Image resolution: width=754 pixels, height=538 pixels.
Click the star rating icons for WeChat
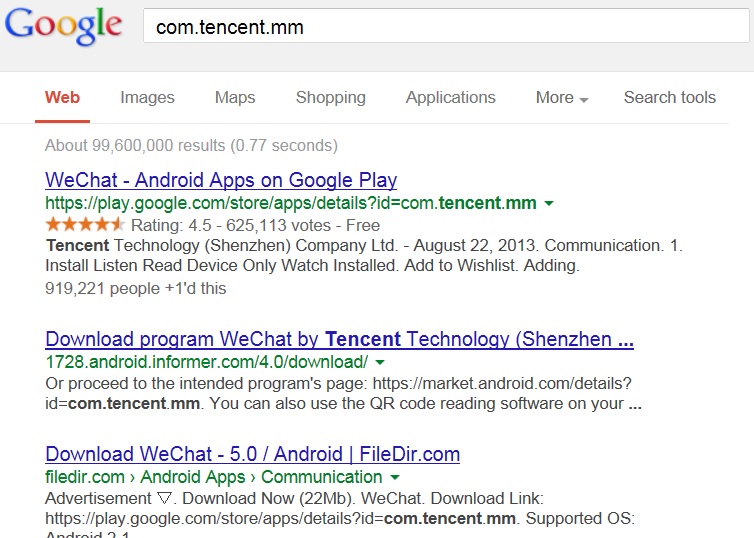pyautogui.click(x=85, y=225)
